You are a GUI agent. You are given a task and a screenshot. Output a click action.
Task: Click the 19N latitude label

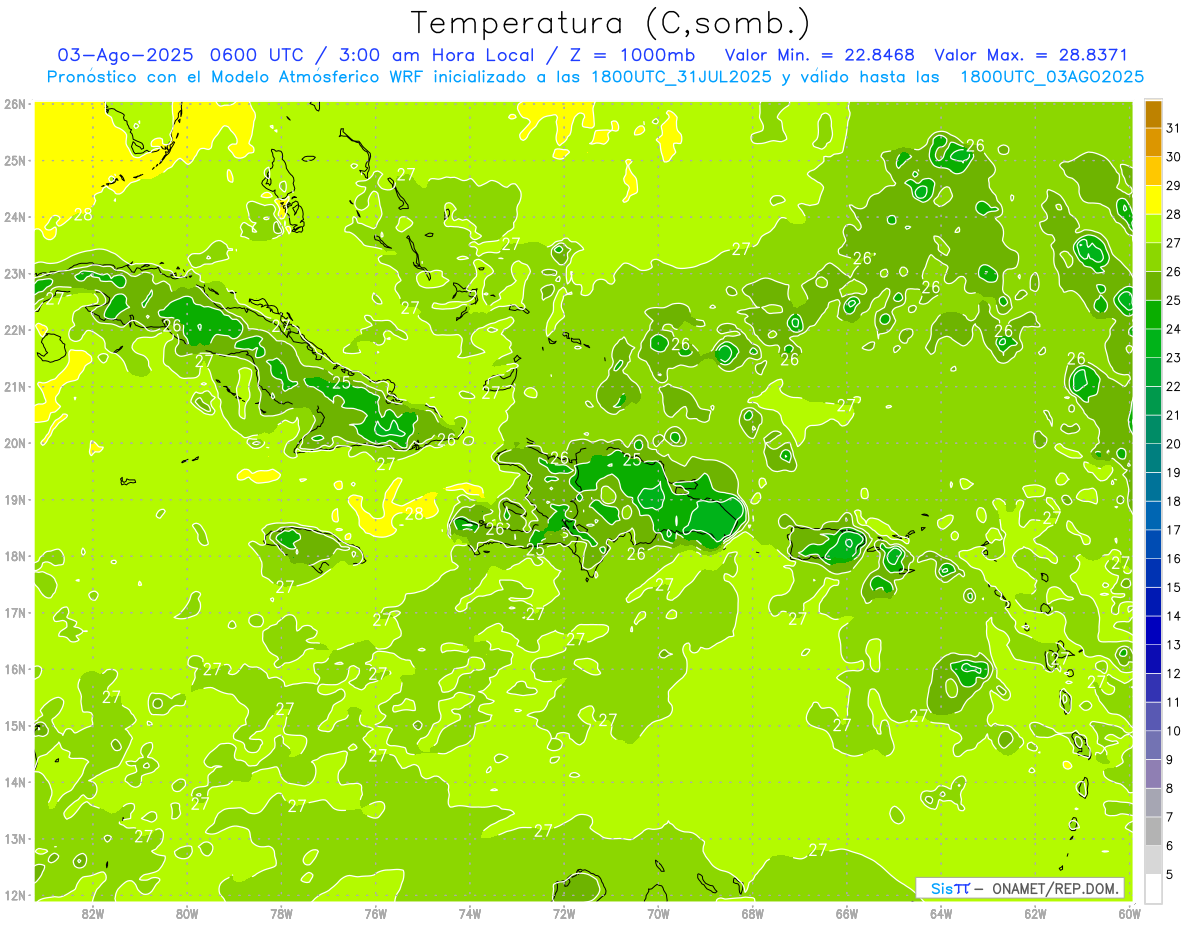point(15,499)
